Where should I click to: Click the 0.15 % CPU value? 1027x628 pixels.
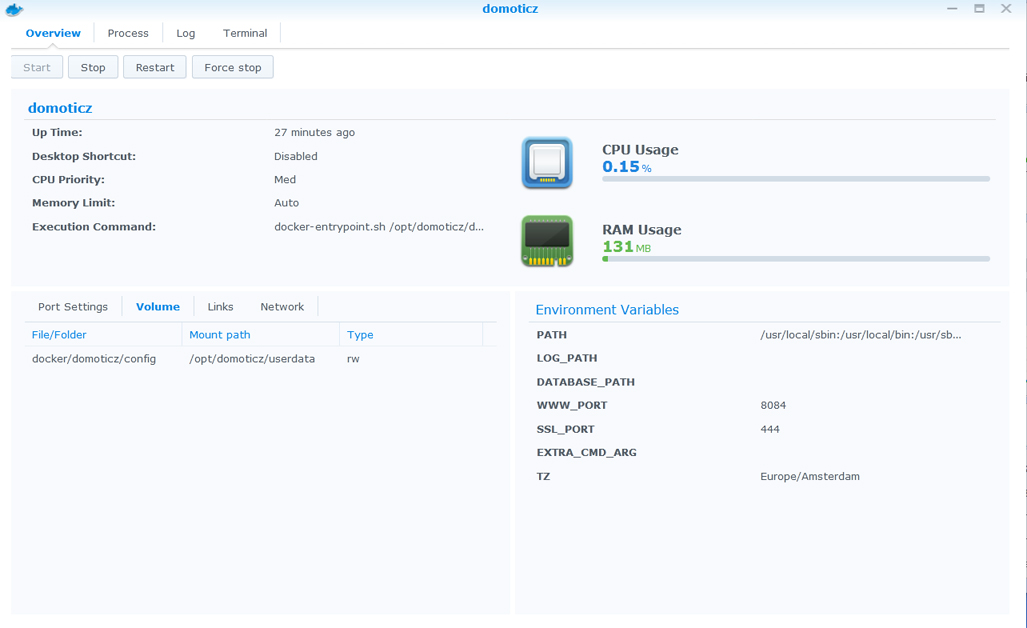[627, 166]
